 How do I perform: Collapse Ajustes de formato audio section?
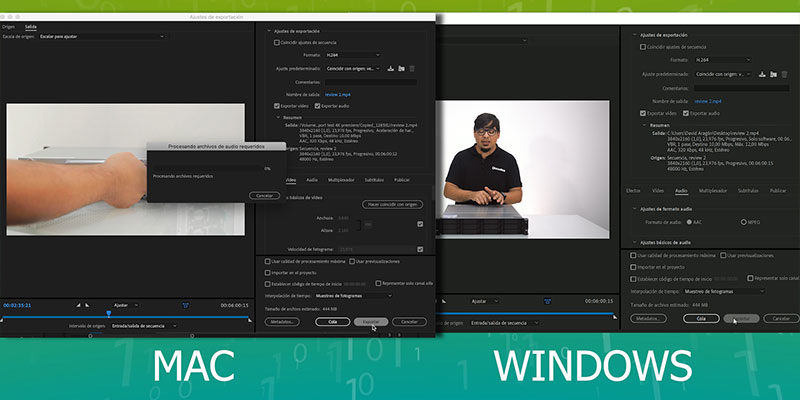[x=635, y=209]
